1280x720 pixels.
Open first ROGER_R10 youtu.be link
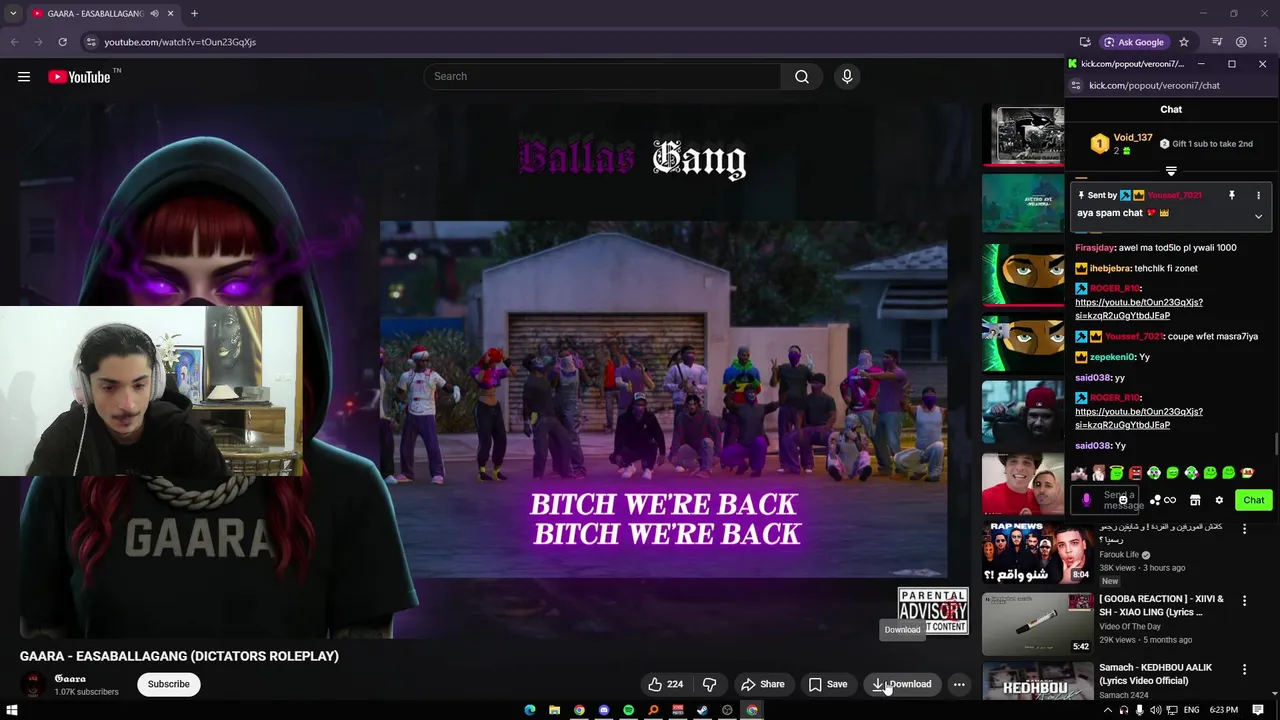point(1139,309)
